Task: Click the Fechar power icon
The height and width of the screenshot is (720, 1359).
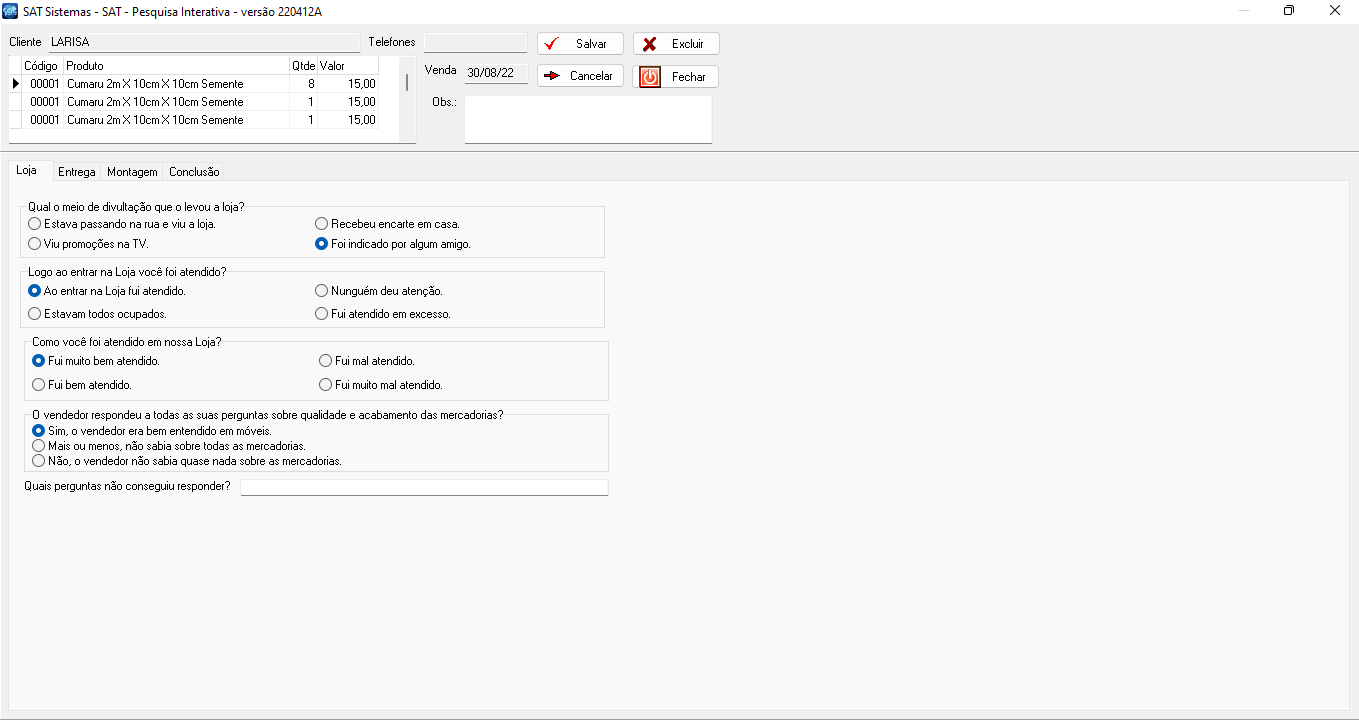Action: point(650,77)
